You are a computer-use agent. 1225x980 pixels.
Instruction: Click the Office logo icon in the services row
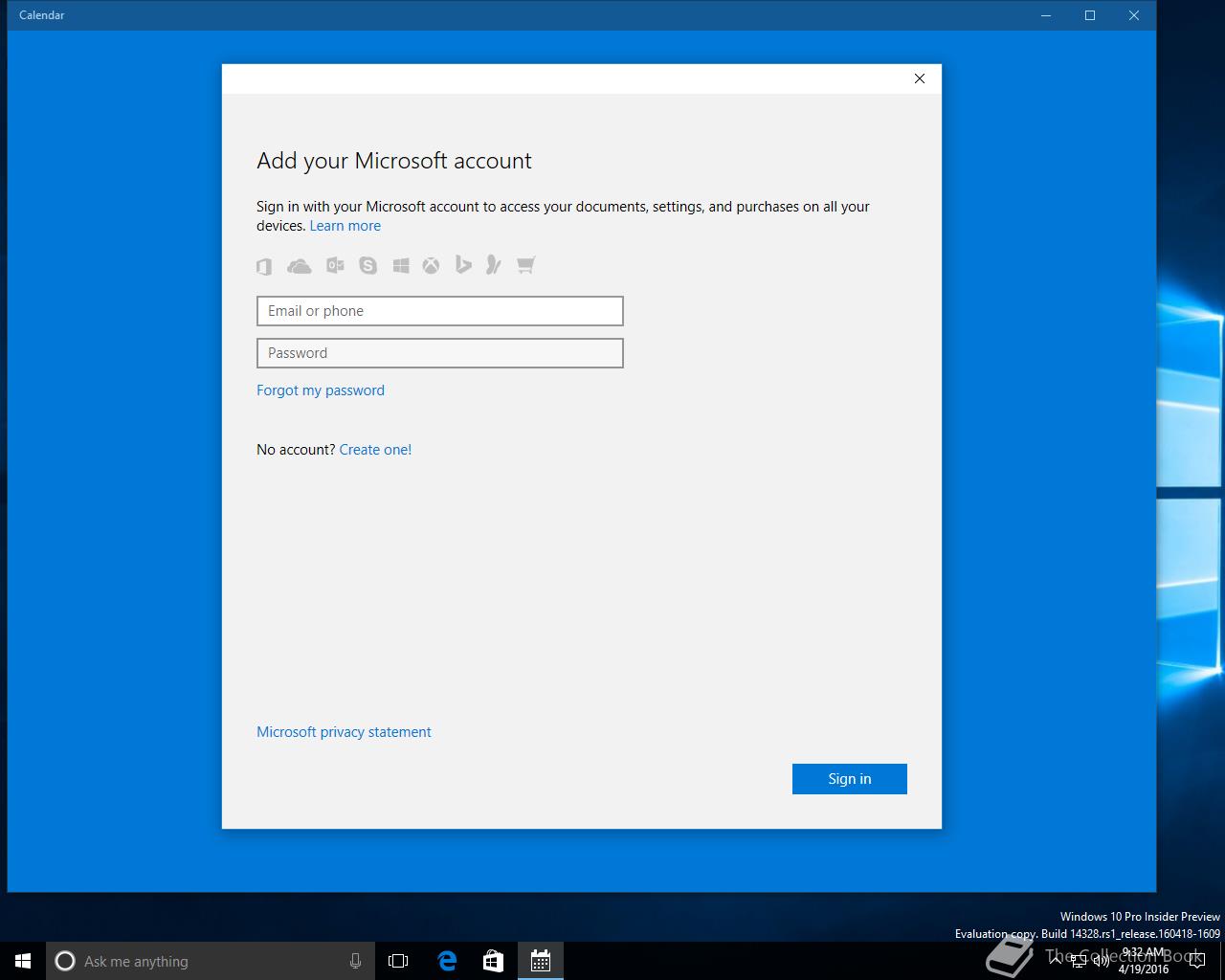pos(264,266)
